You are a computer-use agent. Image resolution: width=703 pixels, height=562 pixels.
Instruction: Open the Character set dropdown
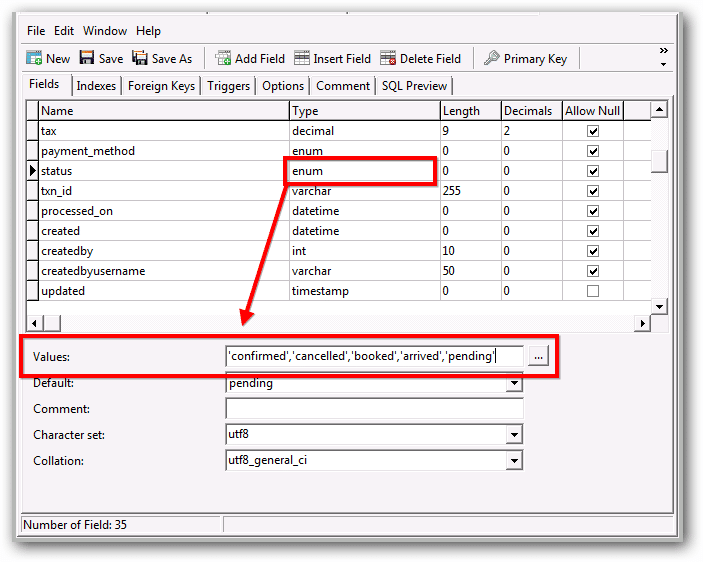coord(514,434)
